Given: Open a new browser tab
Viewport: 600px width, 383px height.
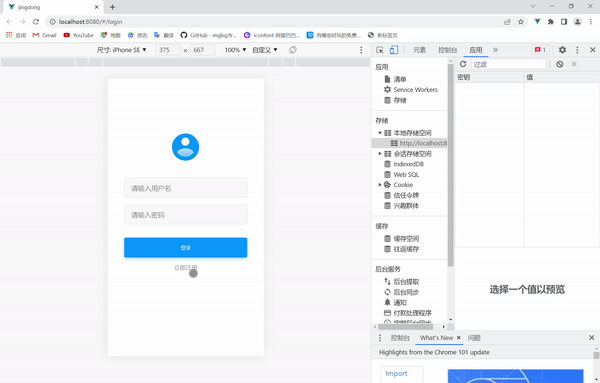Looking at the screenshot, I should tap(112, 7).
